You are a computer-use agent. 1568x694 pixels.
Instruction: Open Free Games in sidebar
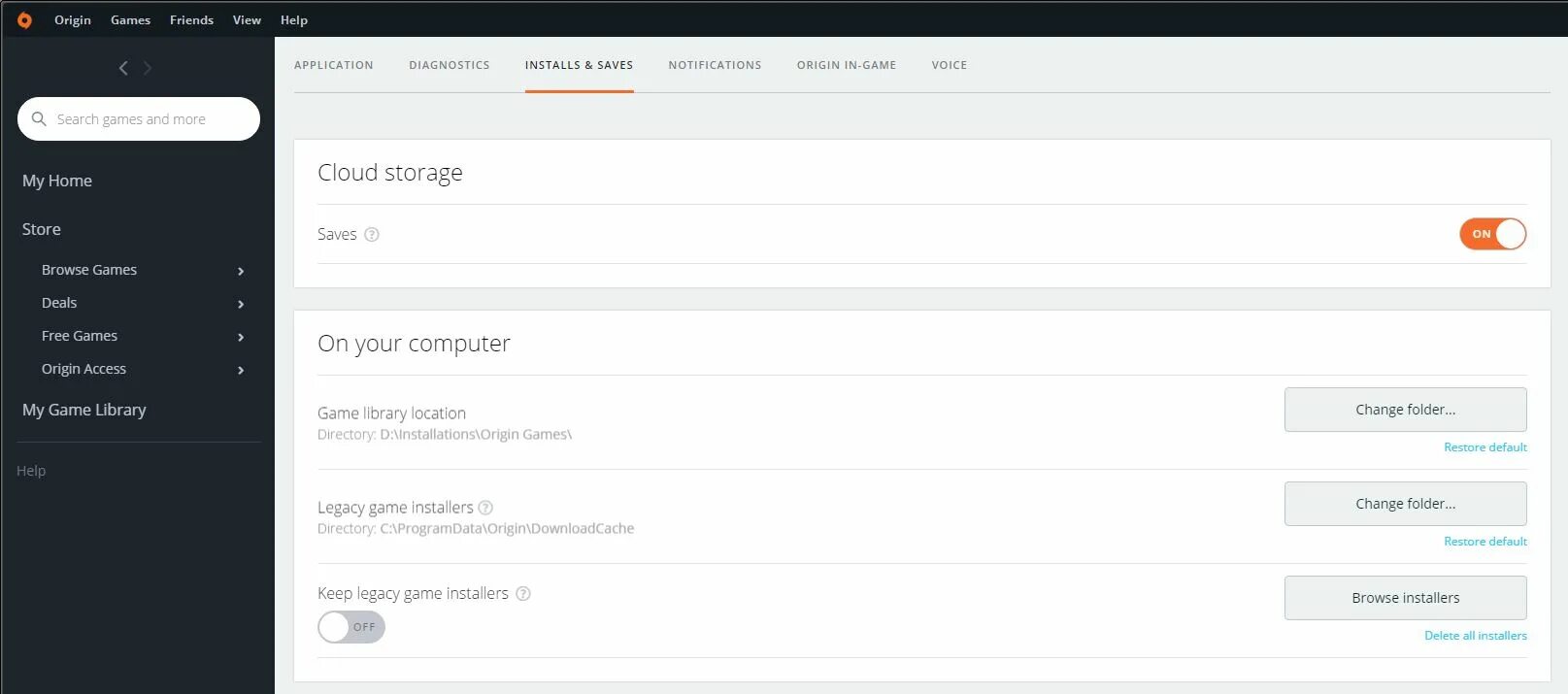pos(80,336)
